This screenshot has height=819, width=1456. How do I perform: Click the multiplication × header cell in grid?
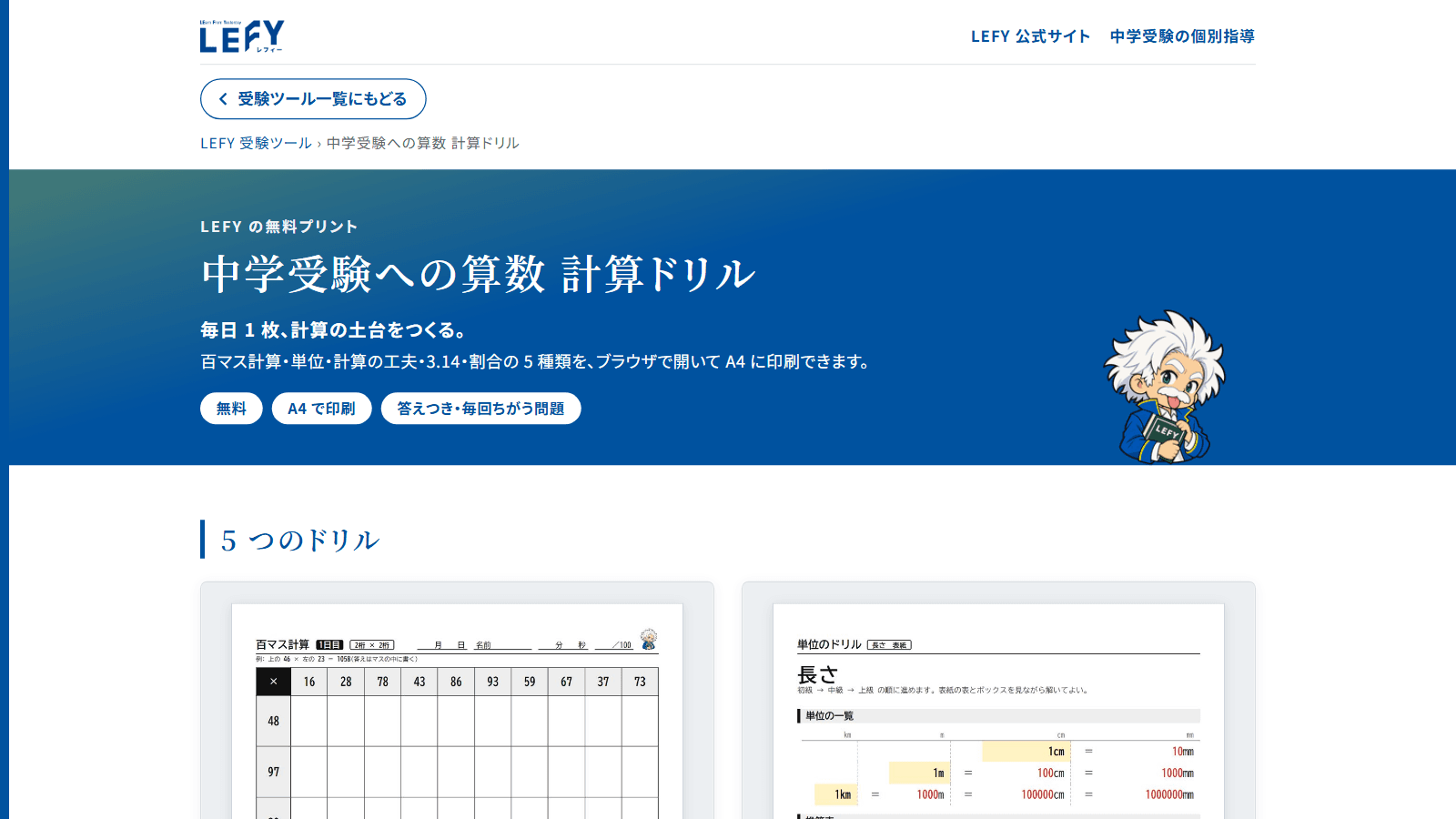coord(273,682)
